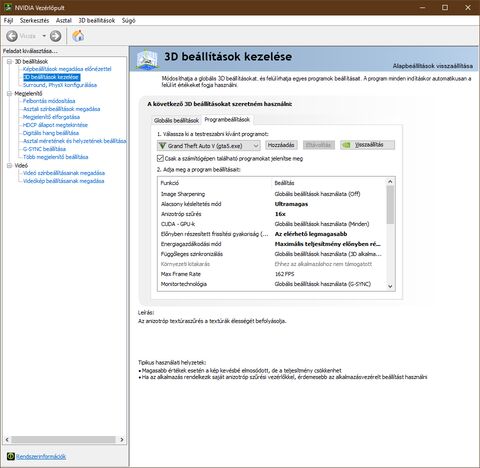
Task: Select the Image Sharpening setting row
Action: click(272, 194)
